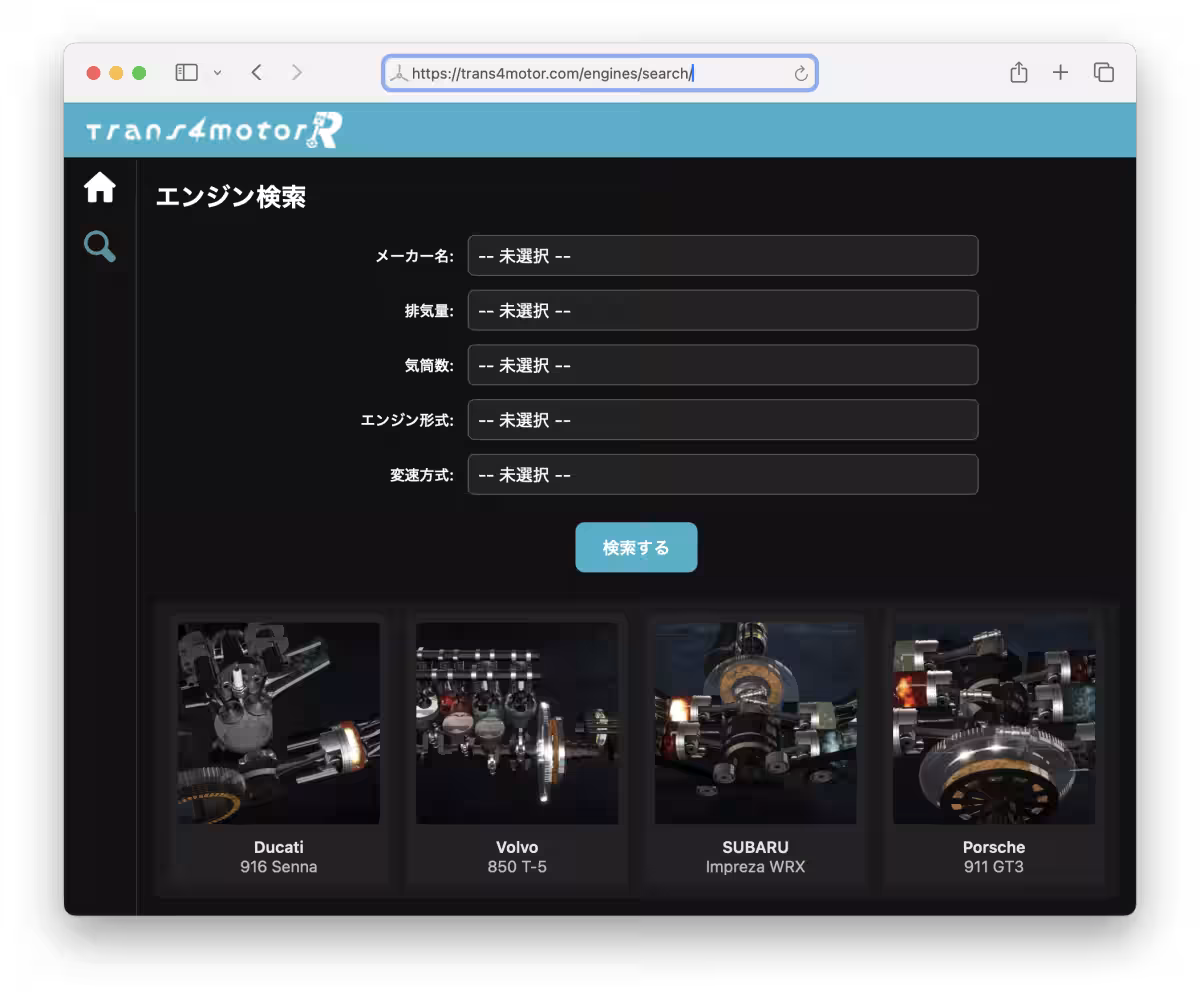
Task: Open a new tab with the plus icon
Action: tap(1060, 72)
